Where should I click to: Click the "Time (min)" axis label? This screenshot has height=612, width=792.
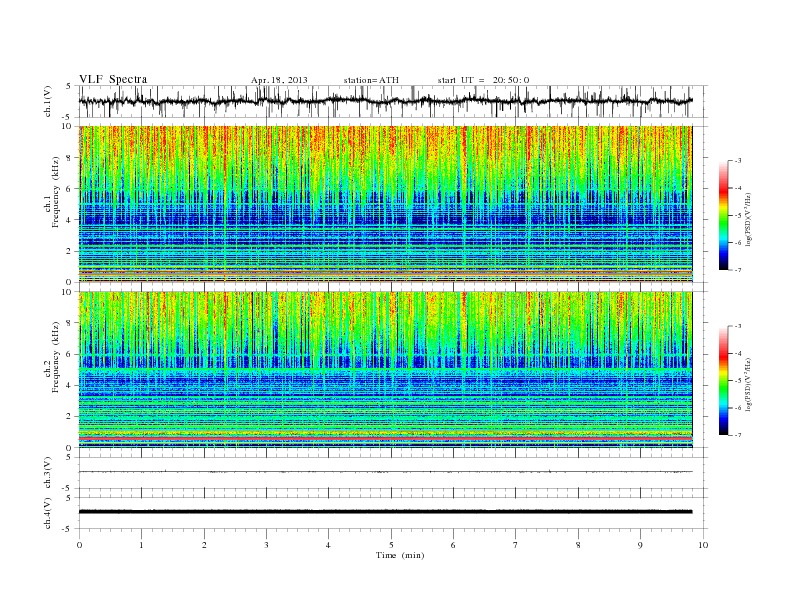coord(400,555)
